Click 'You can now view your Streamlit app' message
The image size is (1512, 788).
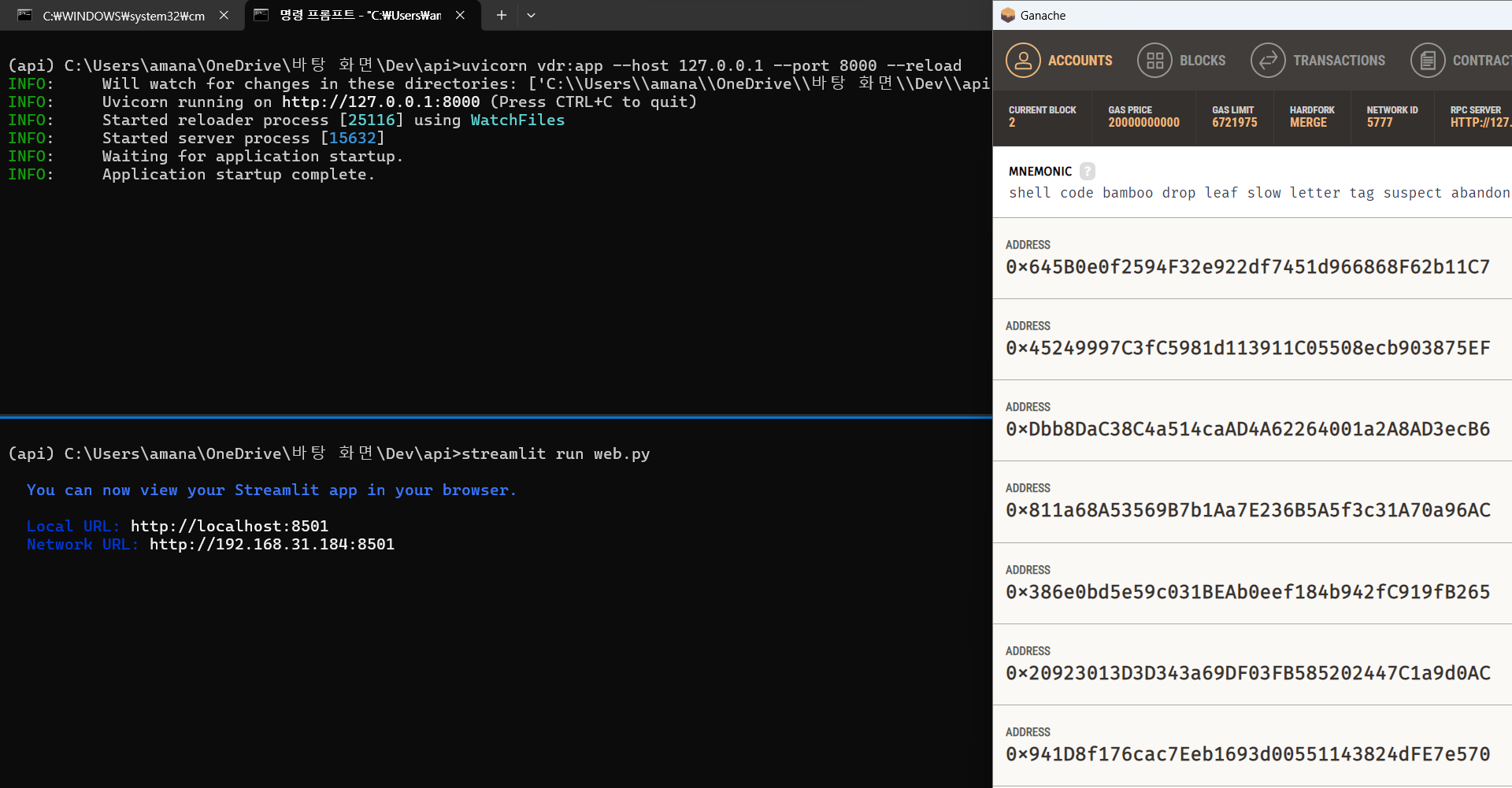tap(272, 490)
